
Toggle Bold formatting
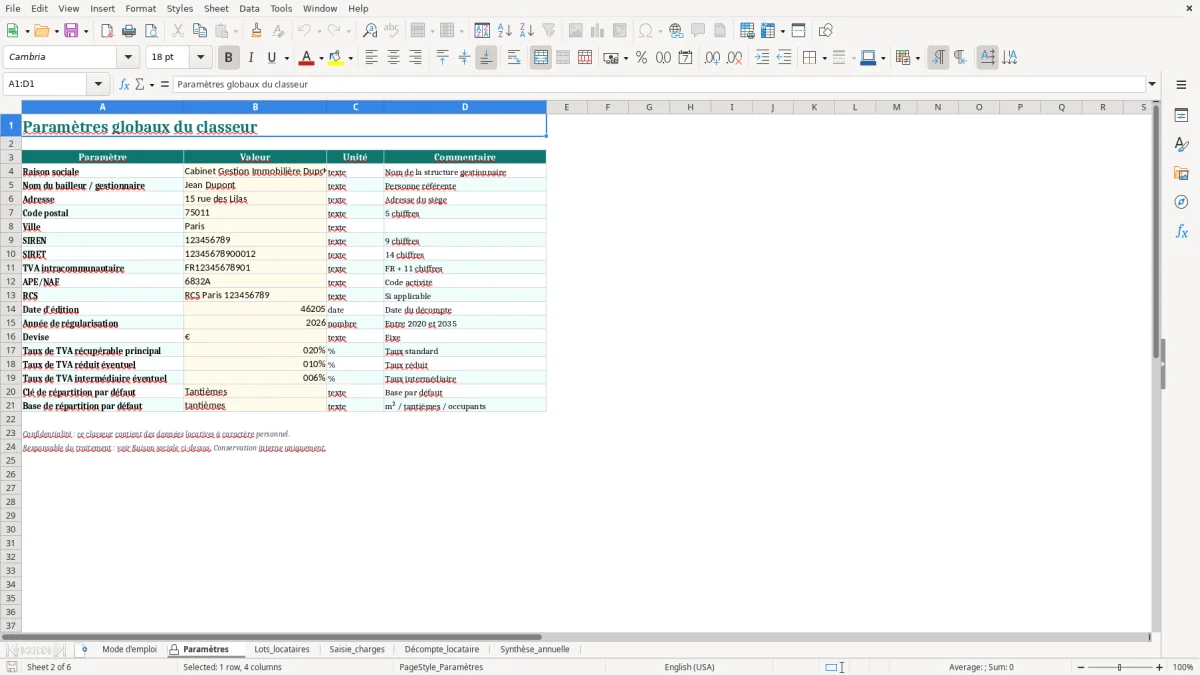pos(229,58)
